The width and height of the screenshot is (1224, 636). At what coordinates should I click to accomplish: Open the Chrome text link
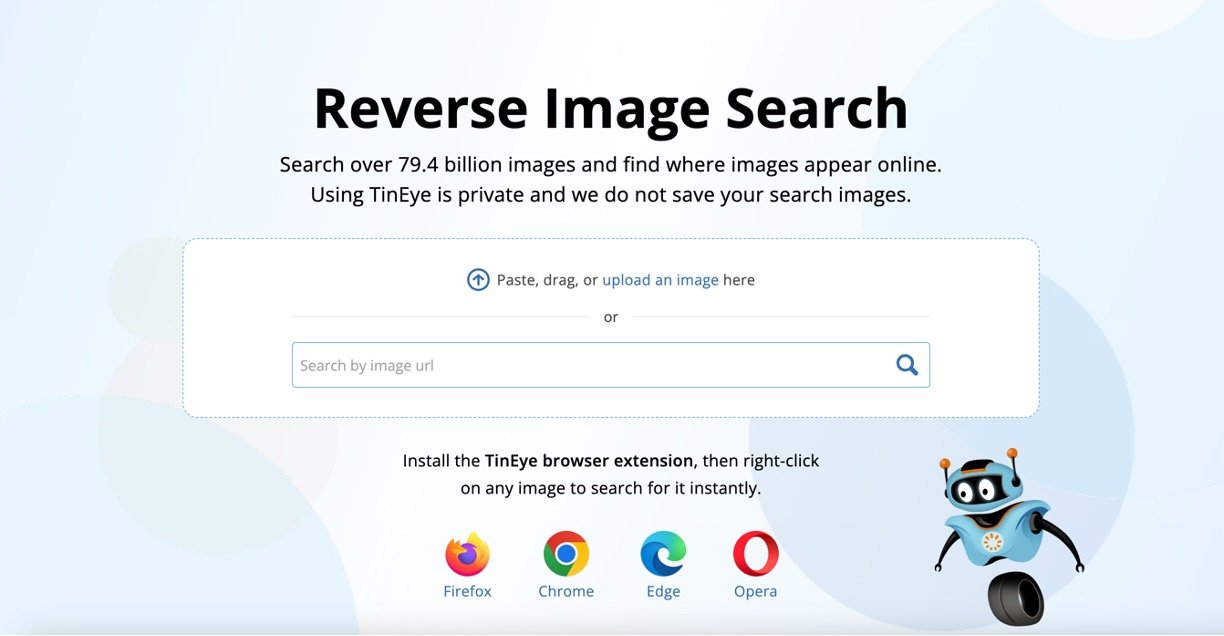(566, 591)
